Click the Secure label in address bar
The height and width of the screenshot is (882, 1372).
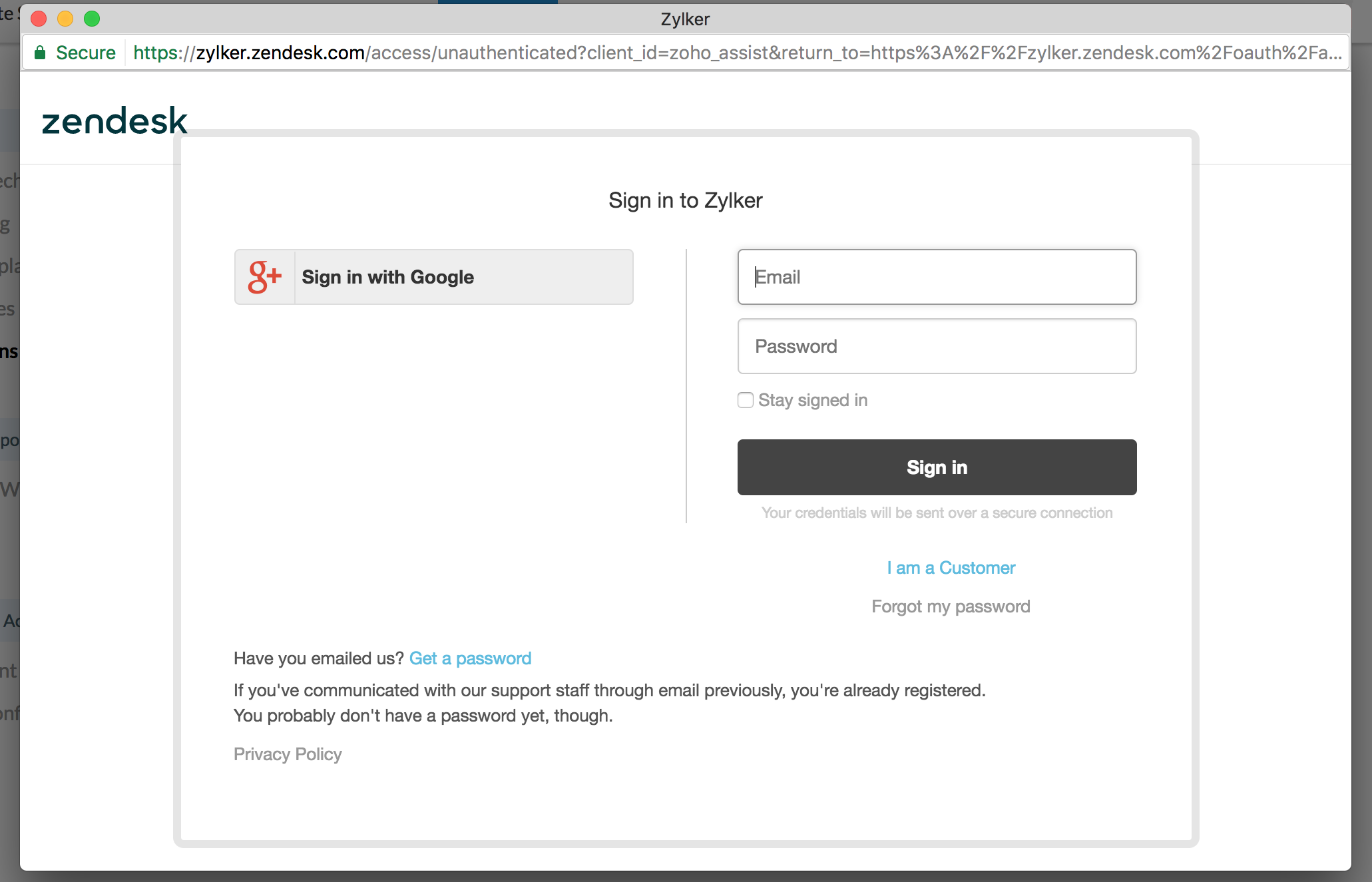click(x=86, y=53)
